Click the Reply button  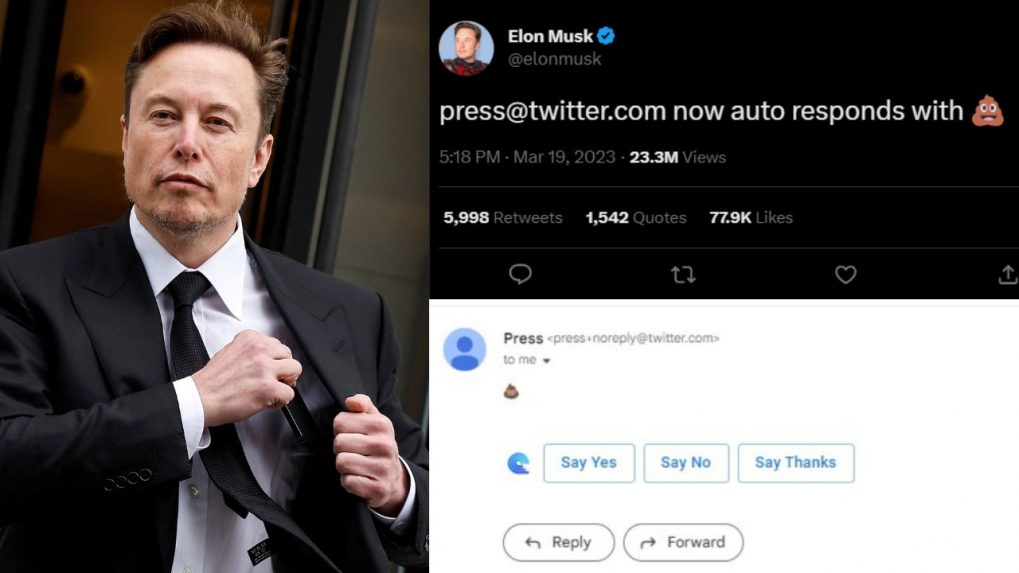pyautogui.click(x=558, y=542)
